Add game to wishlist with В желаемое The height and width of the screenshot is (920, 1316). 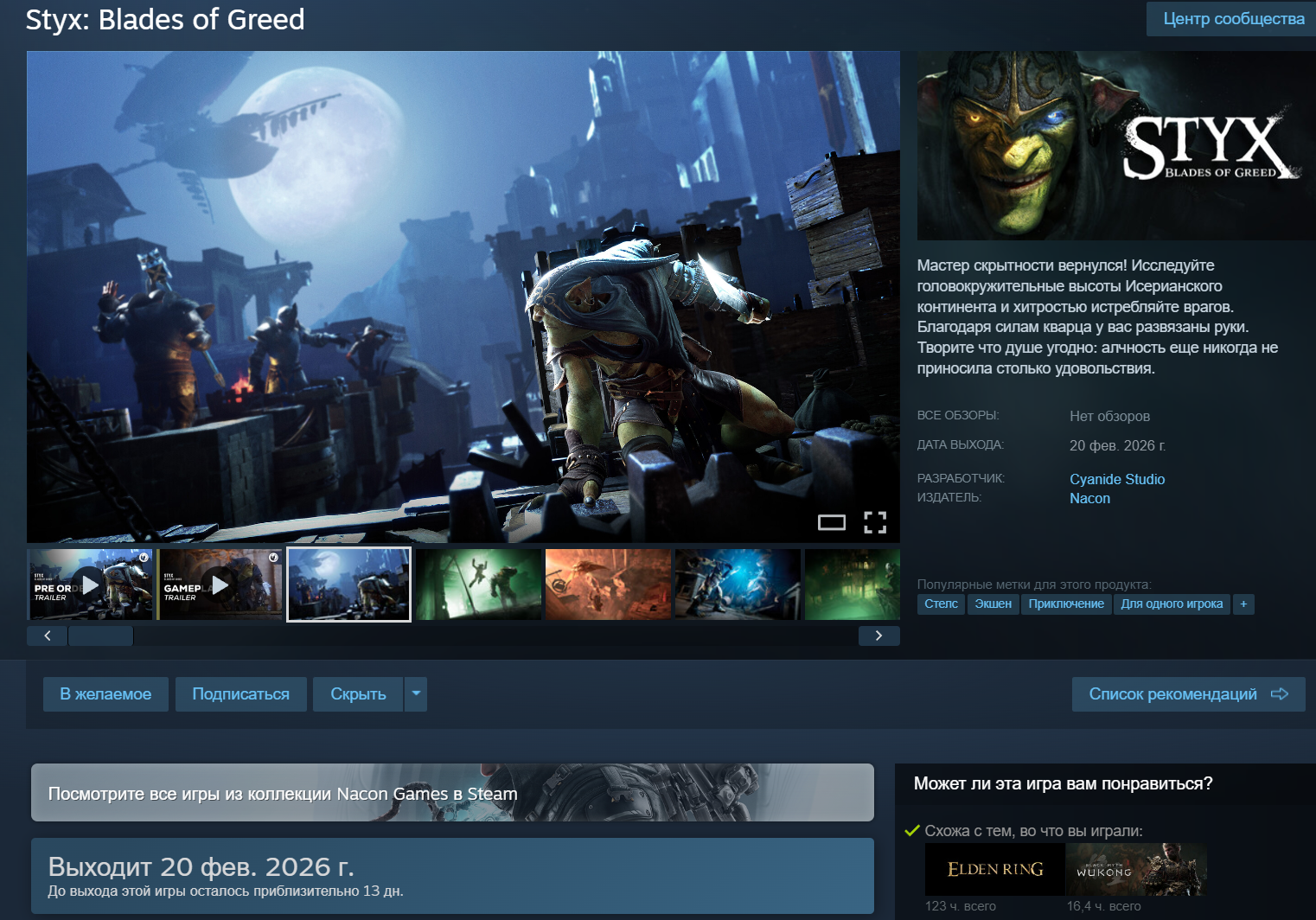point(105,694)
